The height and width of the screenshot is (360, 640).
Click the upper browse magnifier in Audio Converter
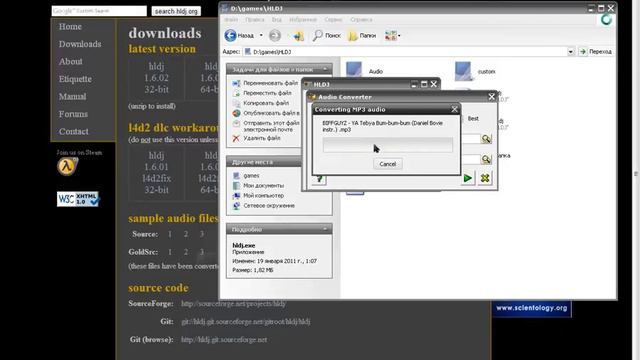(x=486, y=139)
